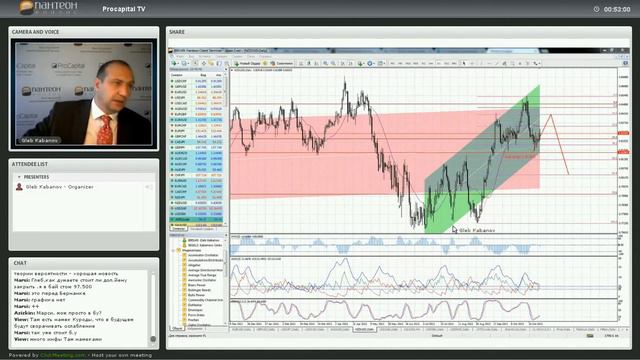The height and width of the screenshot is (360, 640).
Task: Open the Strategy Tester icon
Action: point(227,63)
